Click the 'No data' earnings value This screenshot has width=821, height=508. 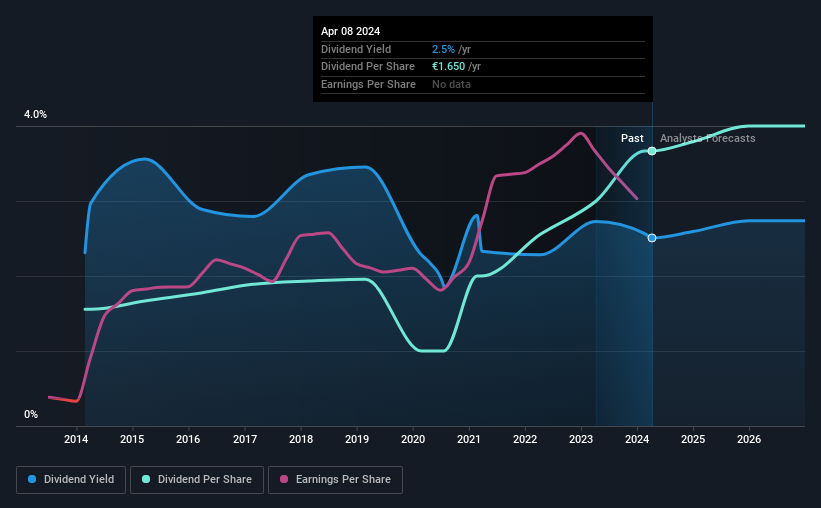coord(451,84)
